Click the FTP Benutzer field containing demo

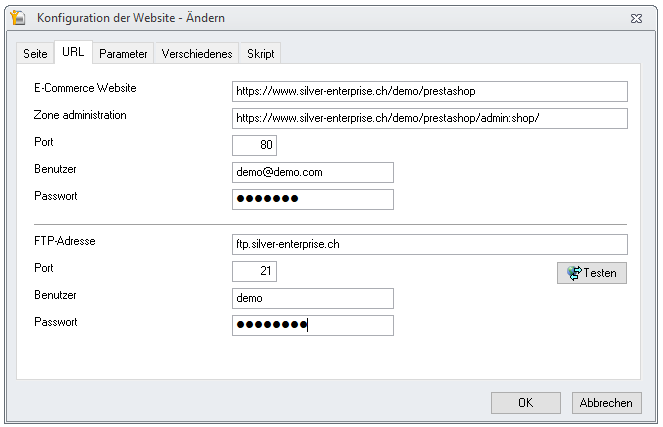(312, 298)
